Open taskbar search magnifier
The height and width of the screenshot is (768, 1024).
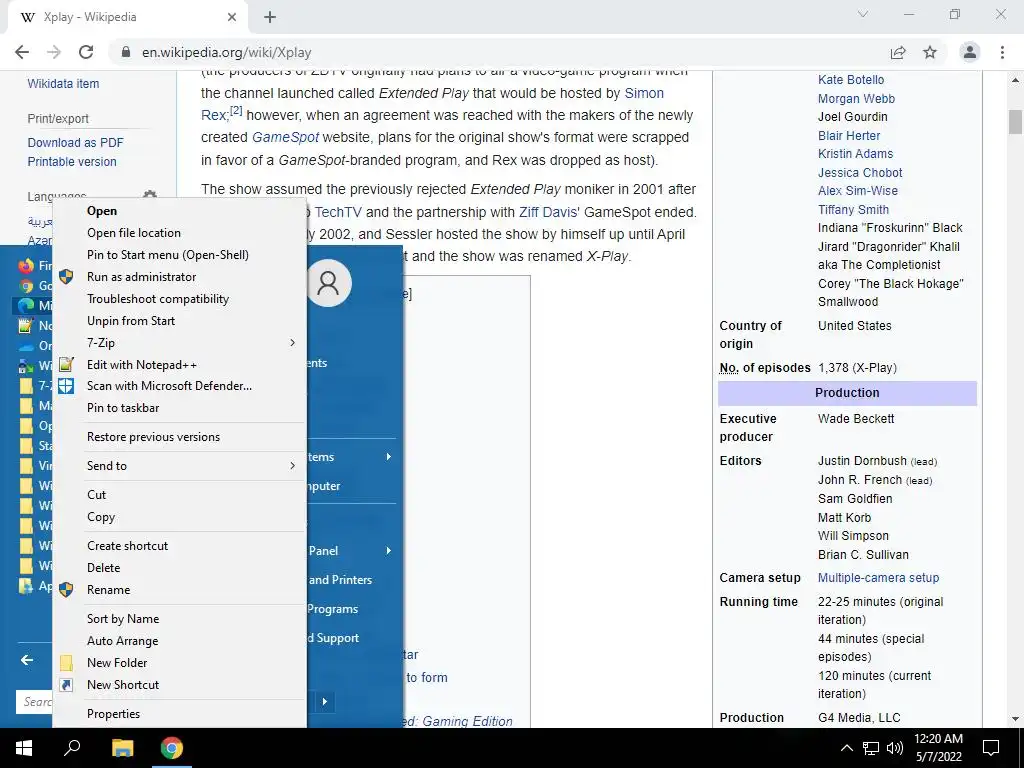tap(72, 748)
